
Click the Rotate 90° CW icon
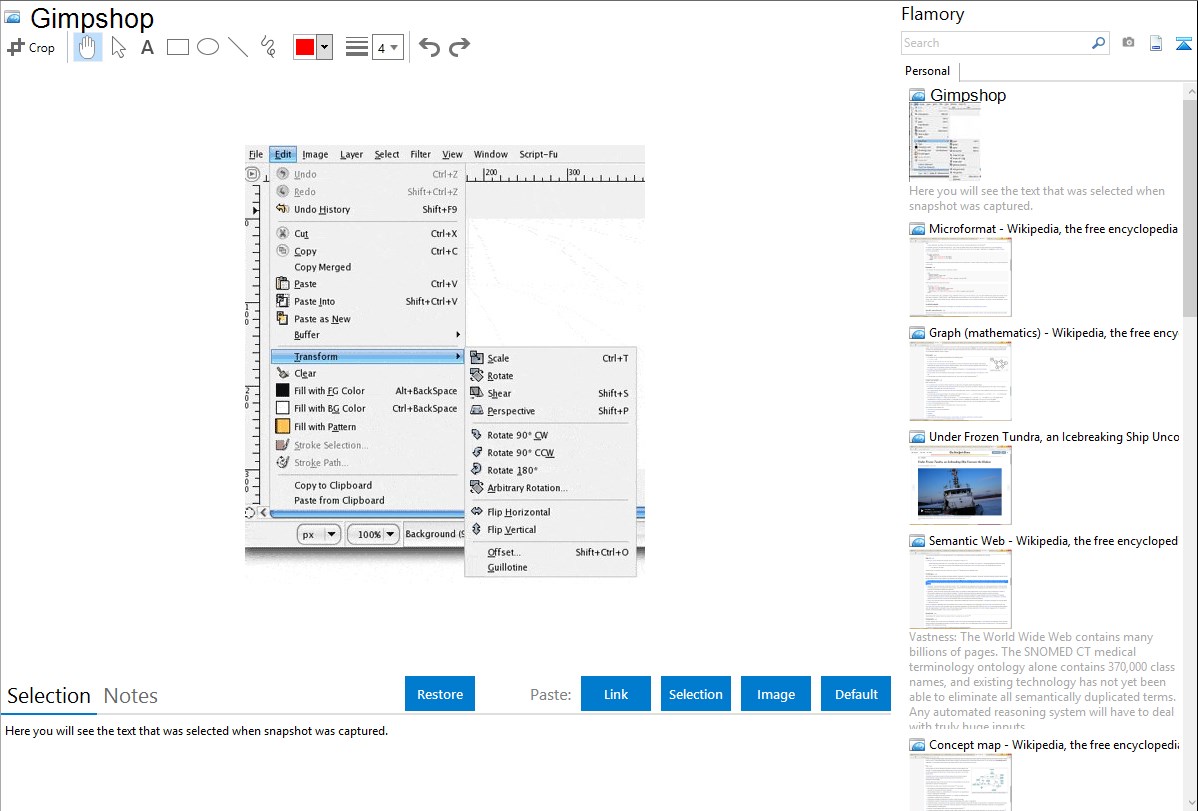click(x=477, y=435)
